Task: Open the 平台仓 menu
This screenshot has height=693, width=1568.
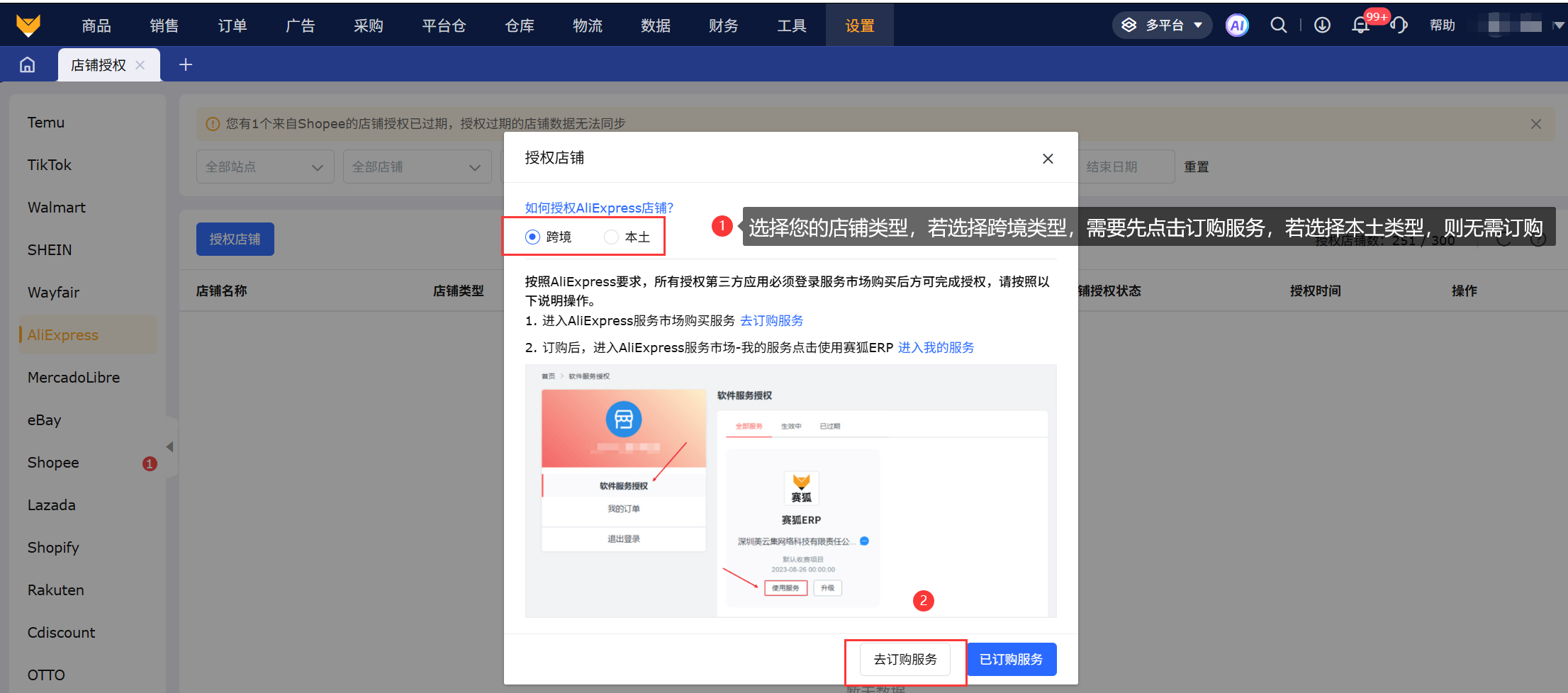Action: point(444,26)
